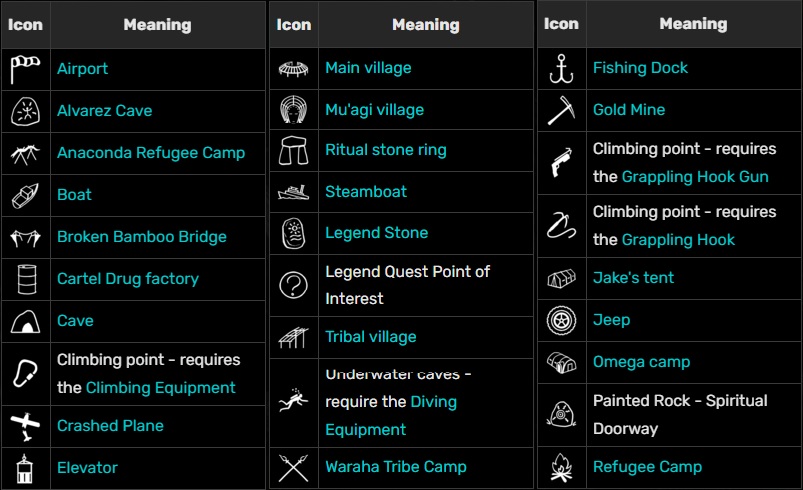Screen dimensions: 803x490
Task: Click the Underwater caves diver icon
Action: click(x=293, y=402)
